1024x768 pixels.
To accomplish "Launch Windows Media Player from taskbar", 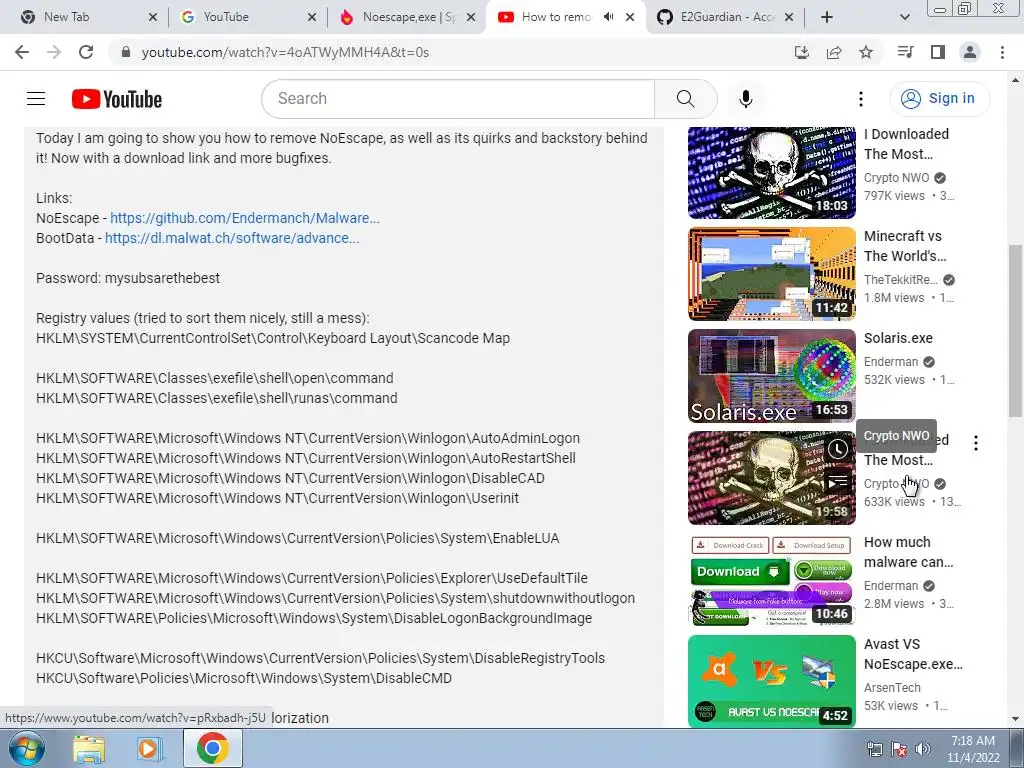I will (150, 749).
